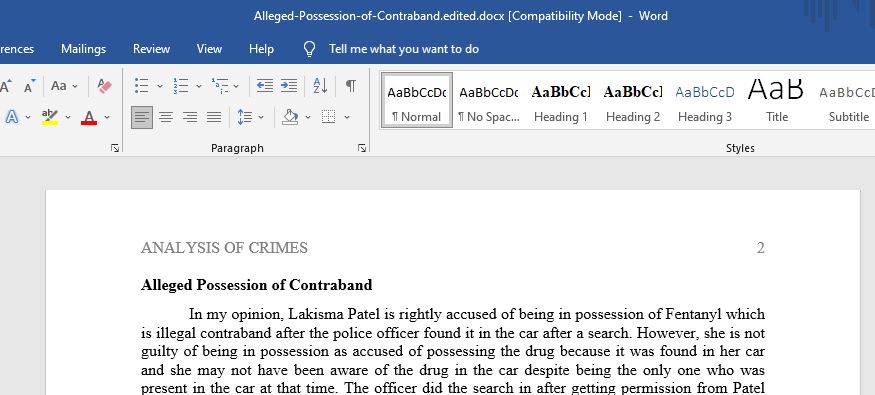Open the Highlight Color dropdown arrow

68,117
